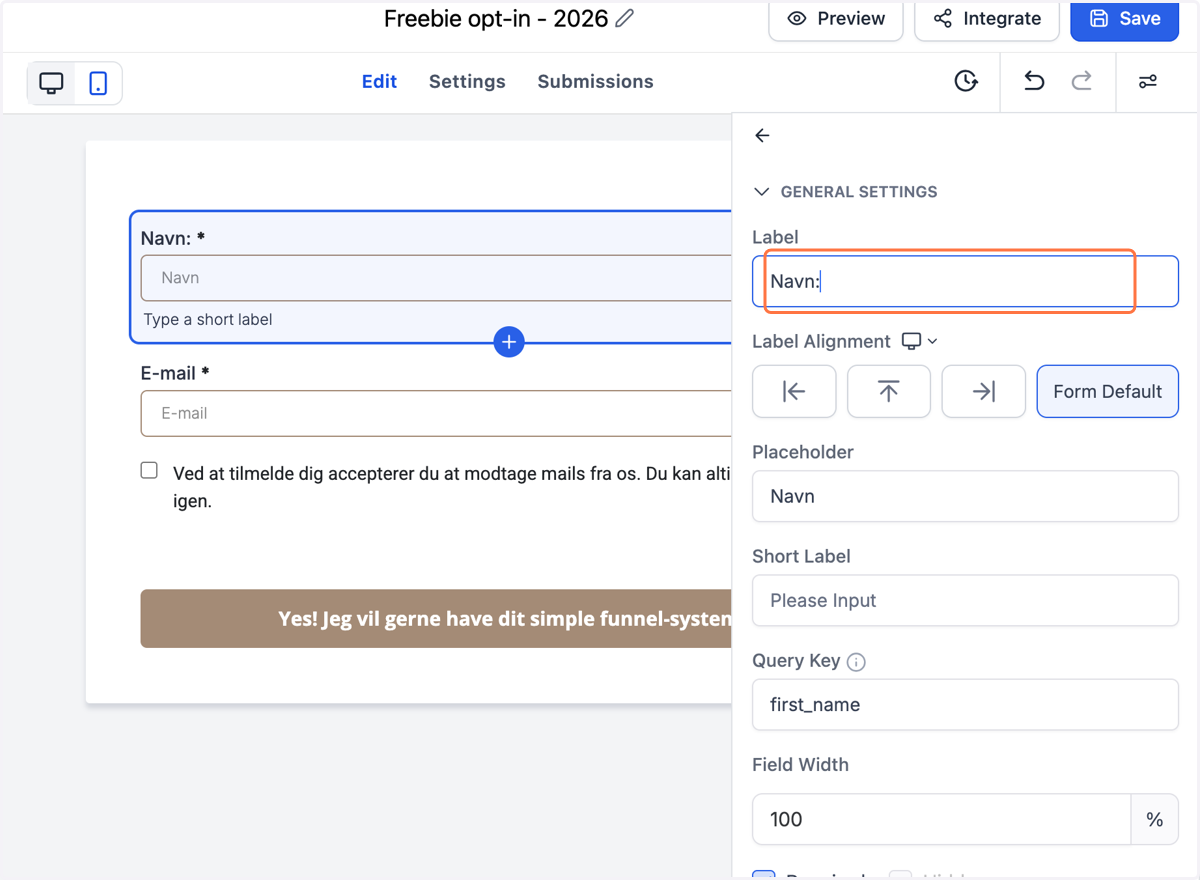Tick the email consent checkbox
The image size is (1200, 880).
coord(149,471)
